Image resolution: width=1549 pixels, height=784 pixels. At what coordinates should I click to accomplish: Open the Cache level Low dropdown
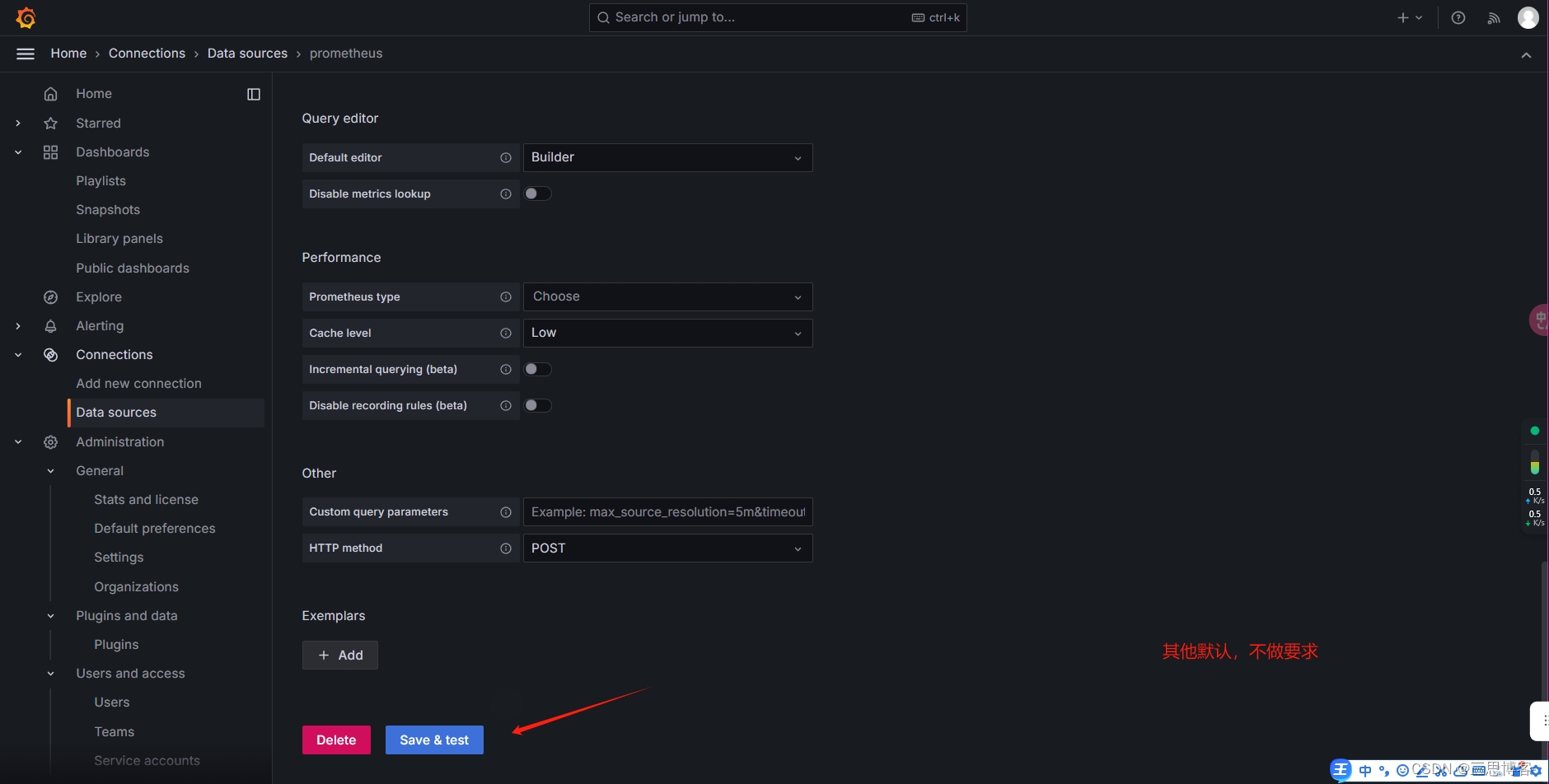click(668, 333)
